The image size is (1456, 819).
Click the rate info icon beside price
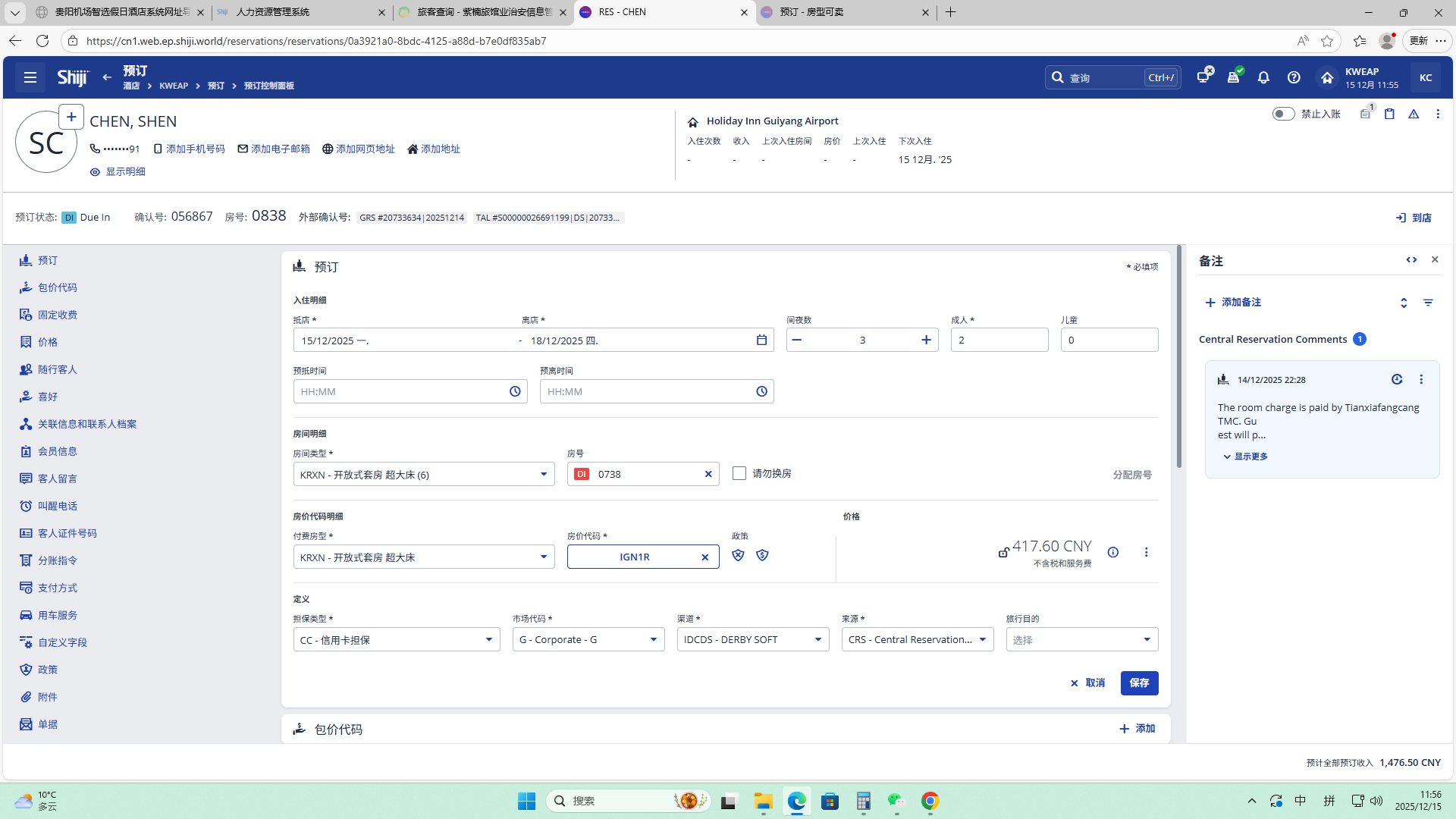tap(1112, 552)
